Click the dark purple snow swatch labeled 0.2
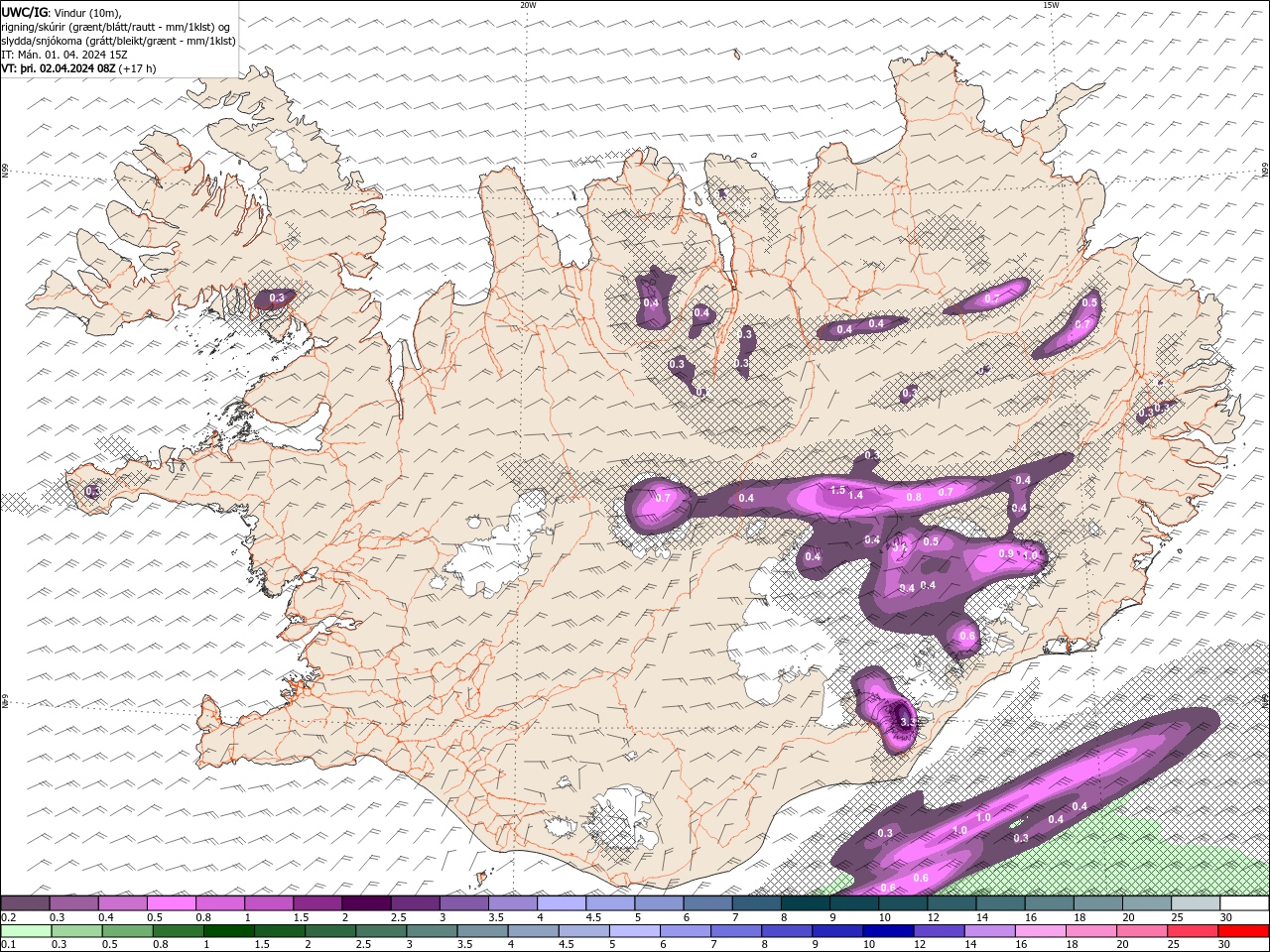 pyautogui.click(x=25, y=903)
